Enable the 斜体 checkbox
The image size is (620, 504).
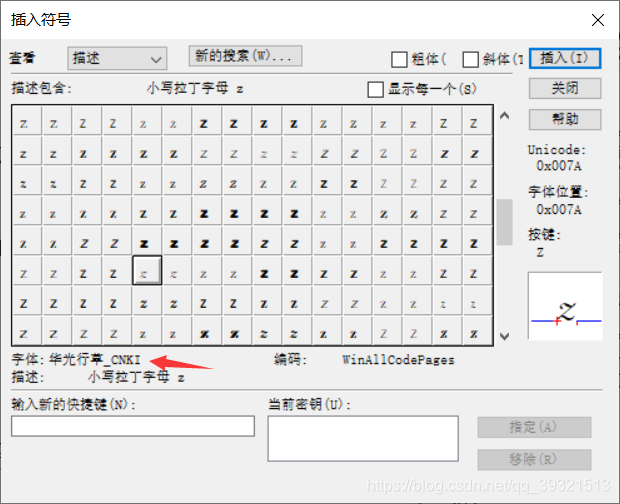471,60
